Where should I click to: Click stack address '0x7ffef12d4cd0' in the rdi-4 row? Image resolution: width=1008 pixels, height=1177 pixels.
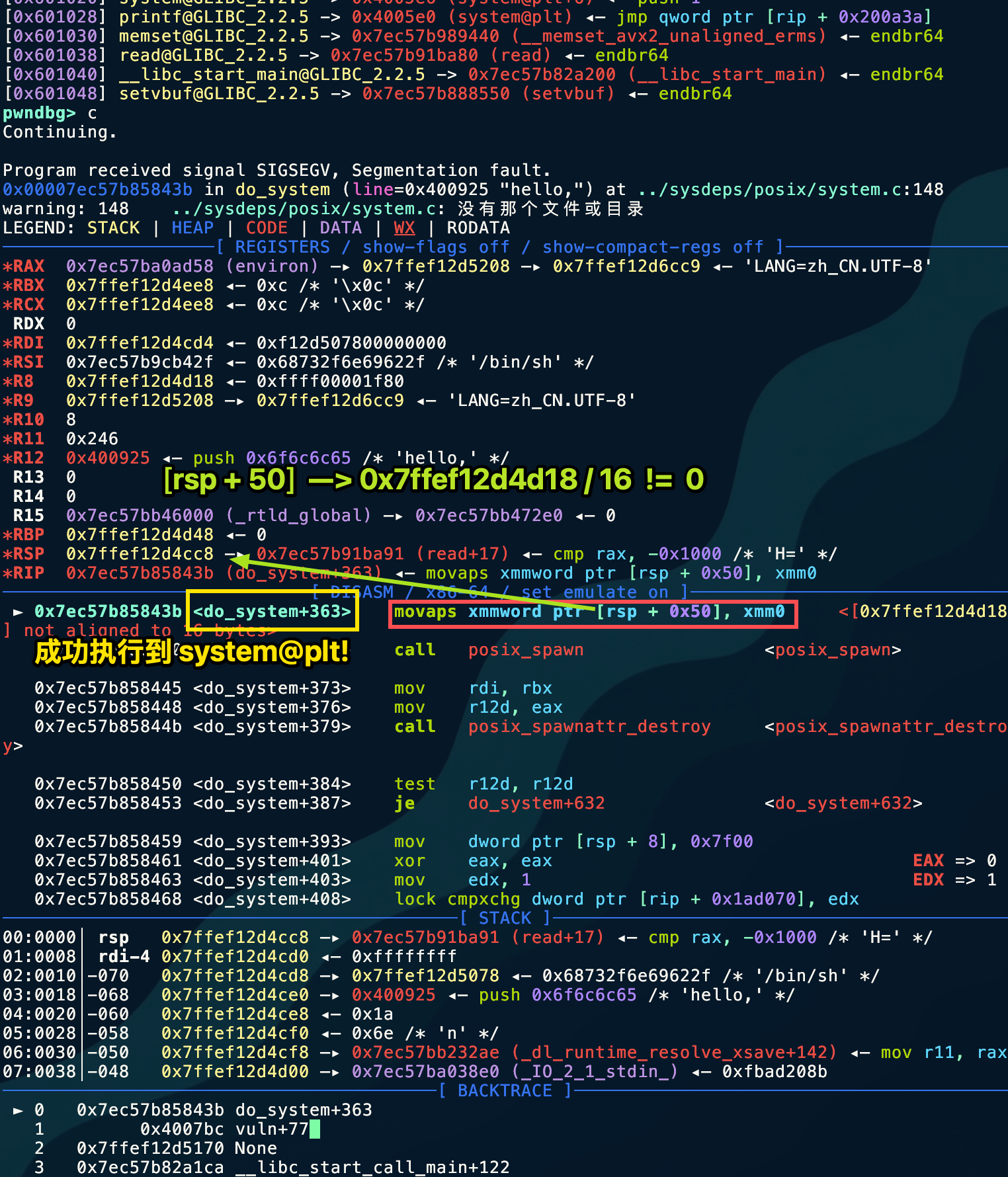tap(235, 957)
